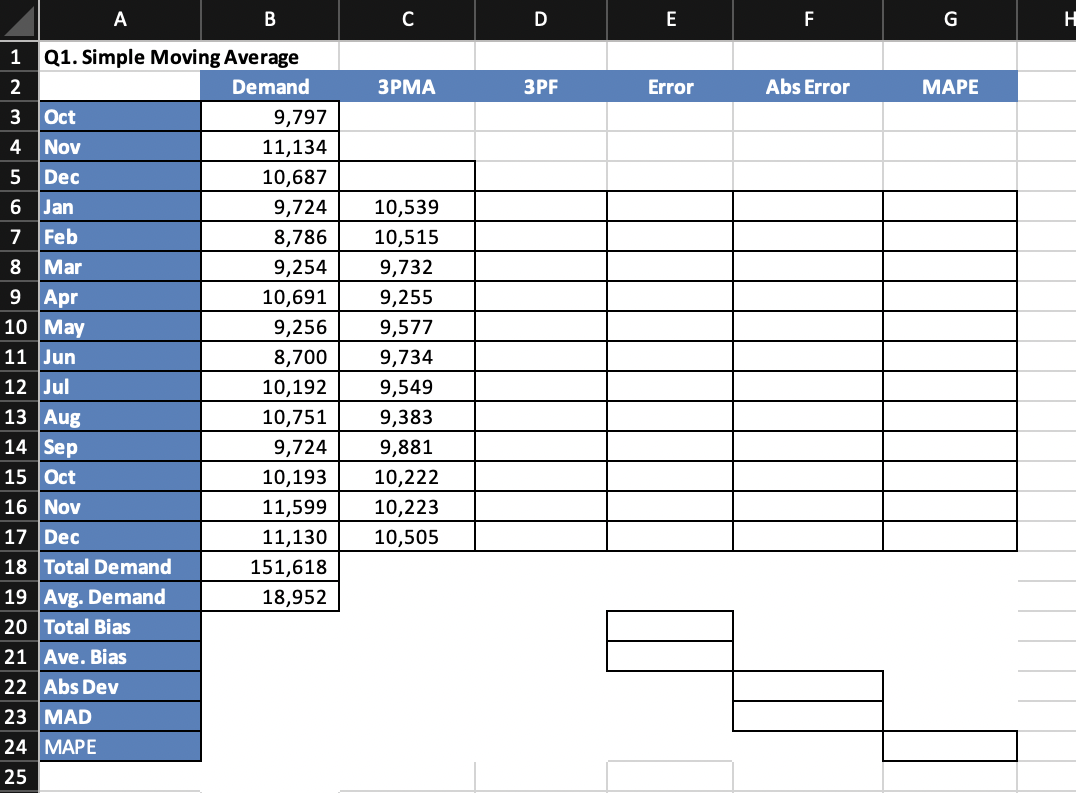Select the Total Bias label cell
This screenshot has width=1076, height=793.
point(120,626)
